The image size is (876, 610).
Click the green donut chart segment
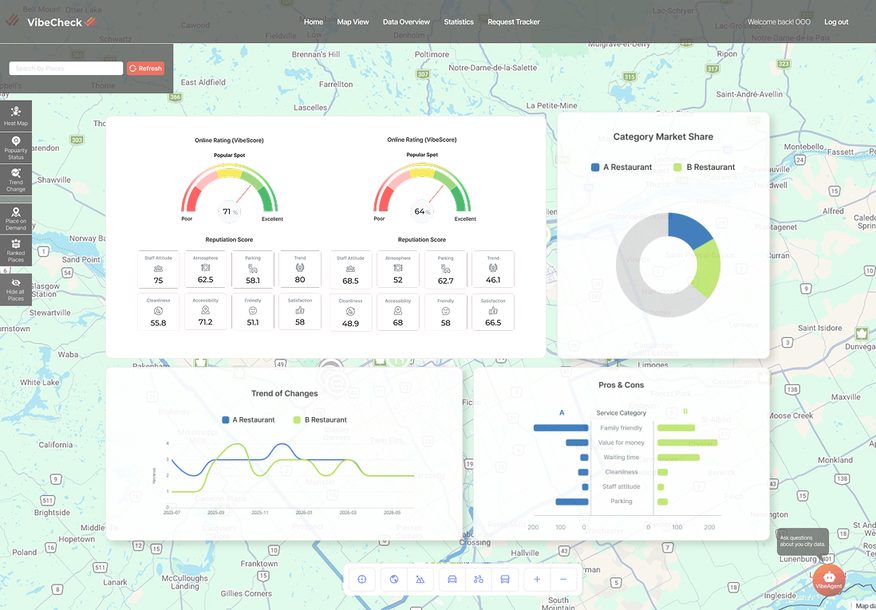coord(706,269)
